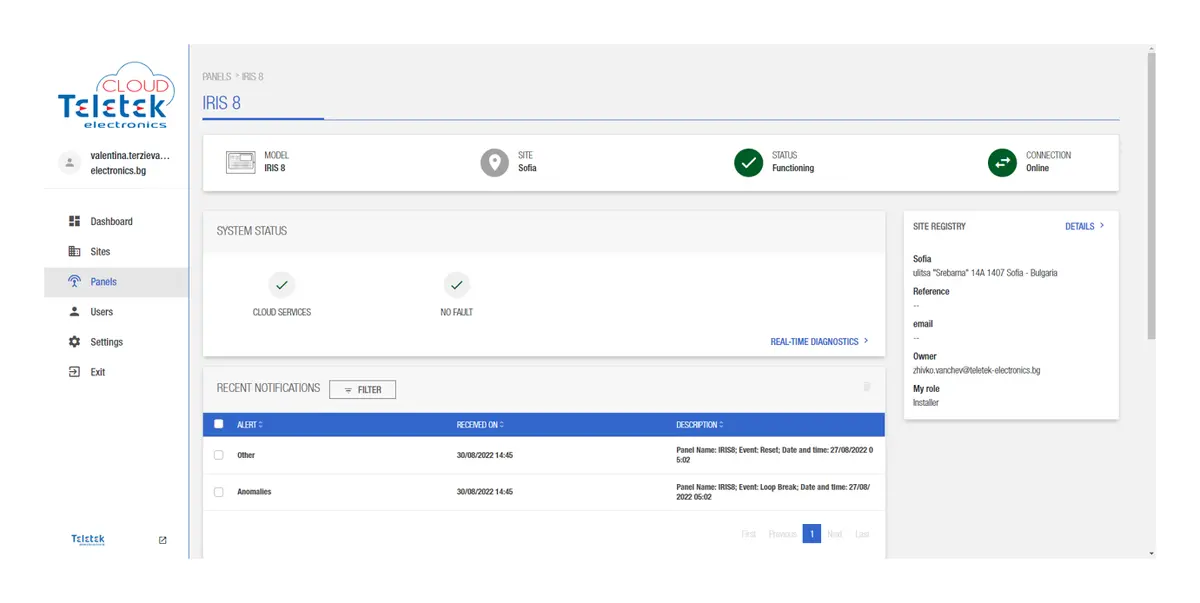Click the 'Other' alert cell
Image resolution: width=1200 pixels, height=603 pixels.
click(x=246, y=455)
